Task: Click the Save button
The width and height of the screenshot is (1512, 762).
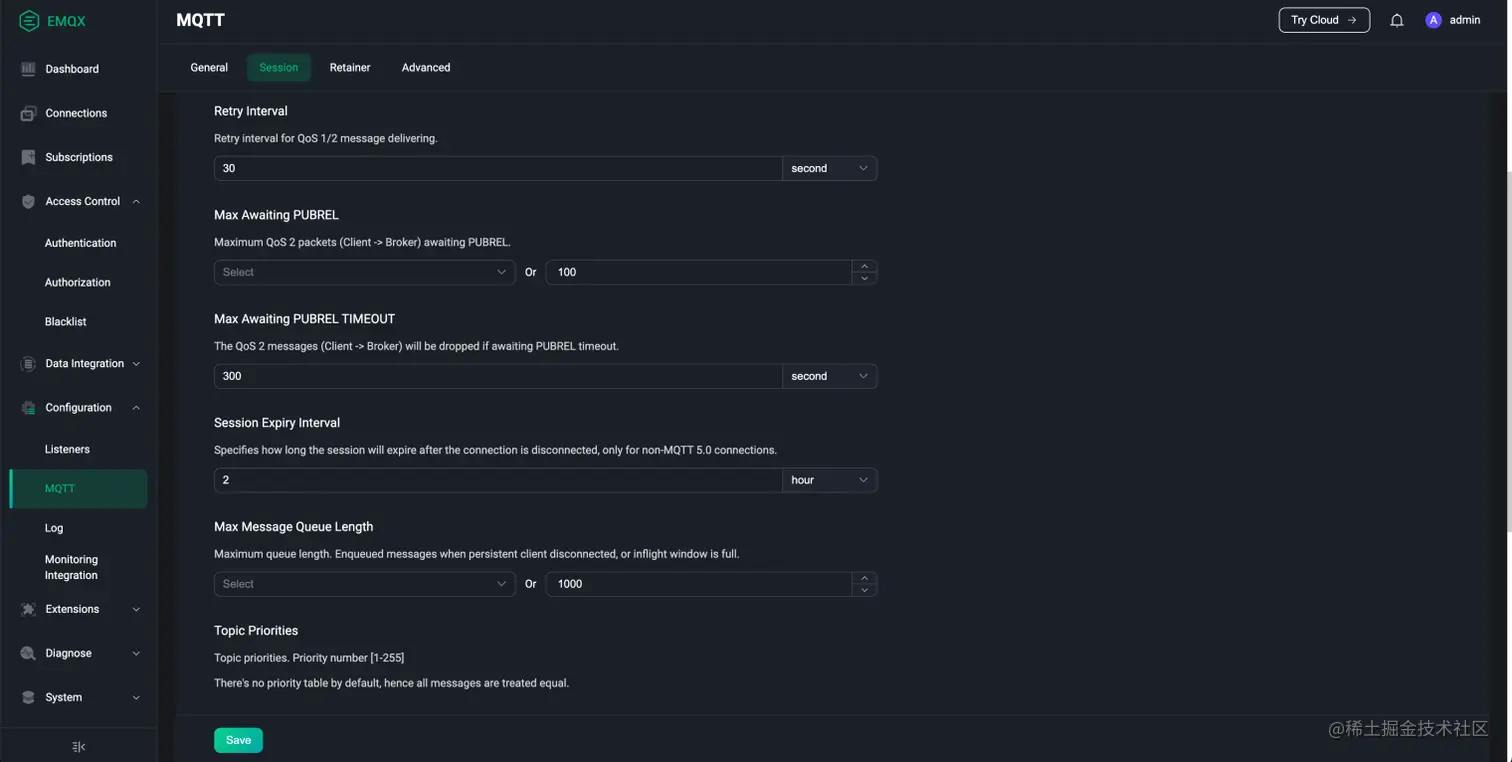Action: coord(237,740)
